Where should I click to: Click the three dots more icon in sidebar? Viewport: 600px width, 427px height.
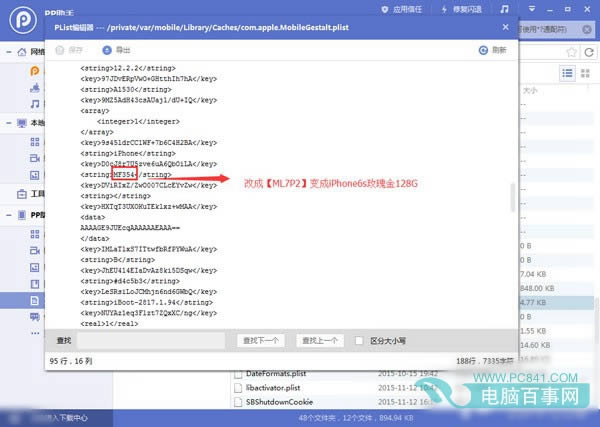tap(35, 333)
